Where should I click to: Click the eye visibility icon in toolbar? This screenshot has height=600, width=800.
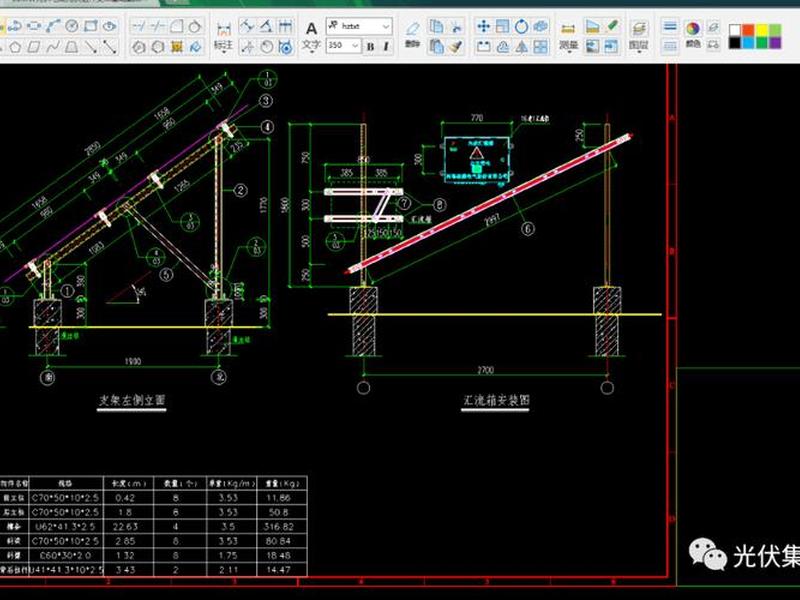pos(110,26)
